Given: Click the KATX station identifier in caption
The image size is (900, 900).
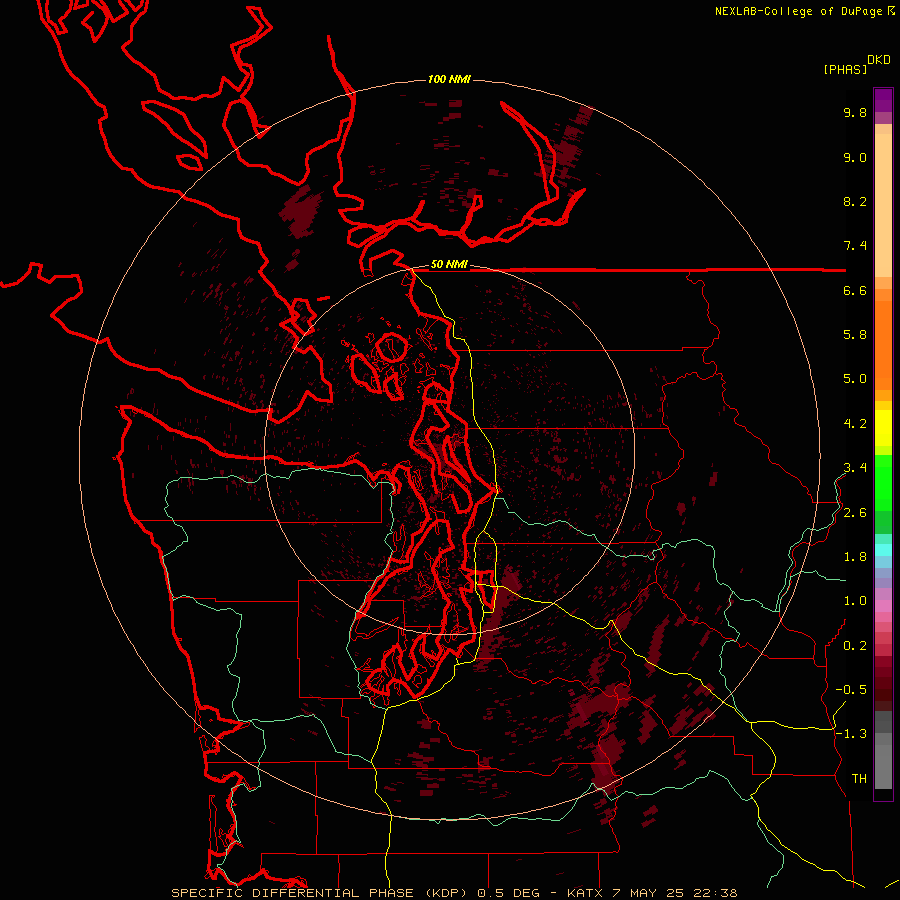Looking at the screenshot, I should pos(585,893).
